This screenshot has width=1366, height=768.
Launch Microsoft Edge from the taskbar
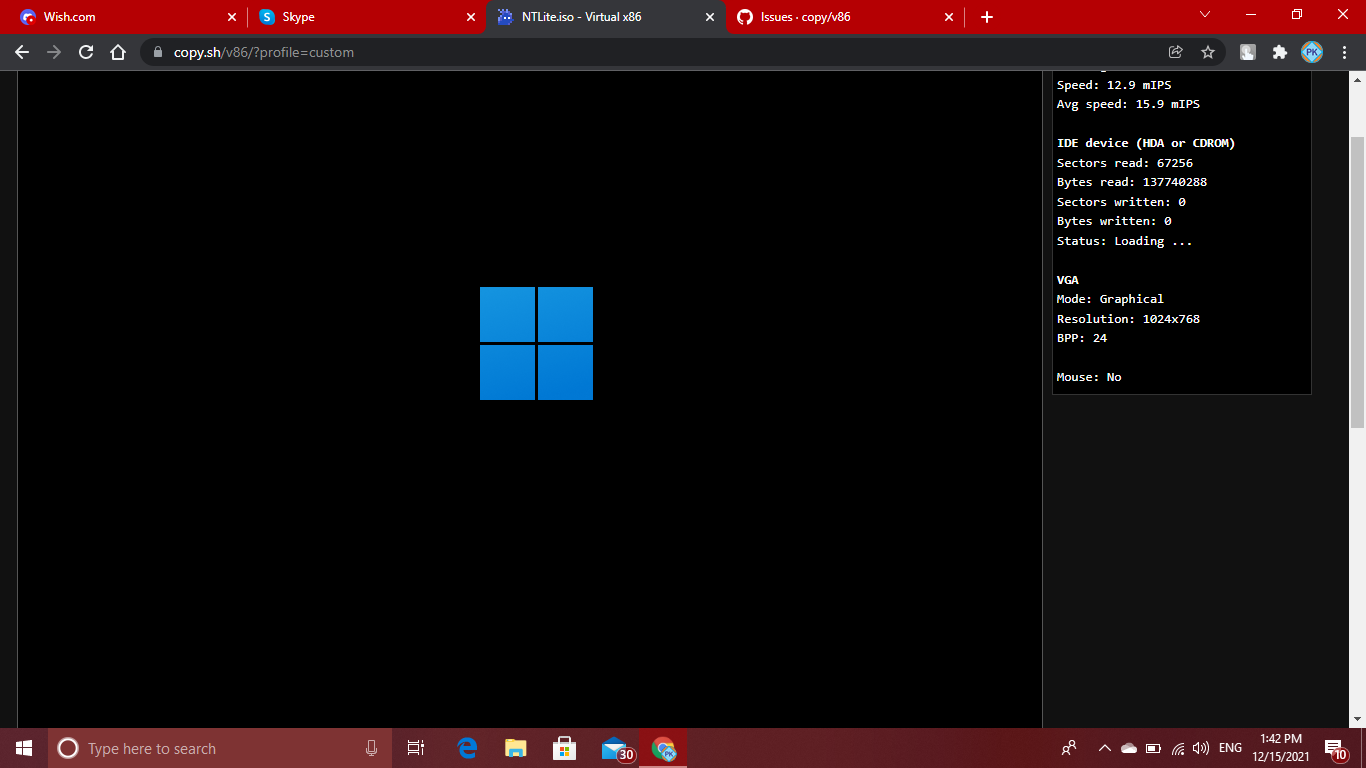click(x=465, y=748)
